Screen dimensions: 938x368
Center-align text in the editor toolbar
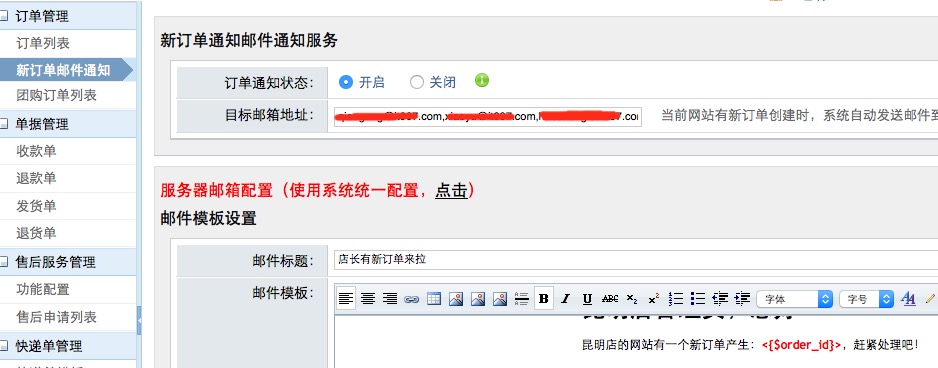pyautogui.click(x=368, y=299)
